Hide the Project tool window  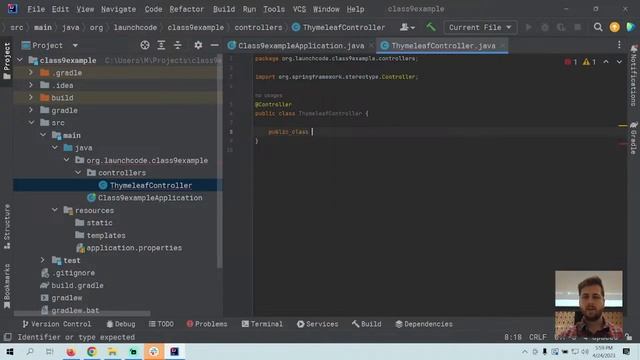point(214,45)
